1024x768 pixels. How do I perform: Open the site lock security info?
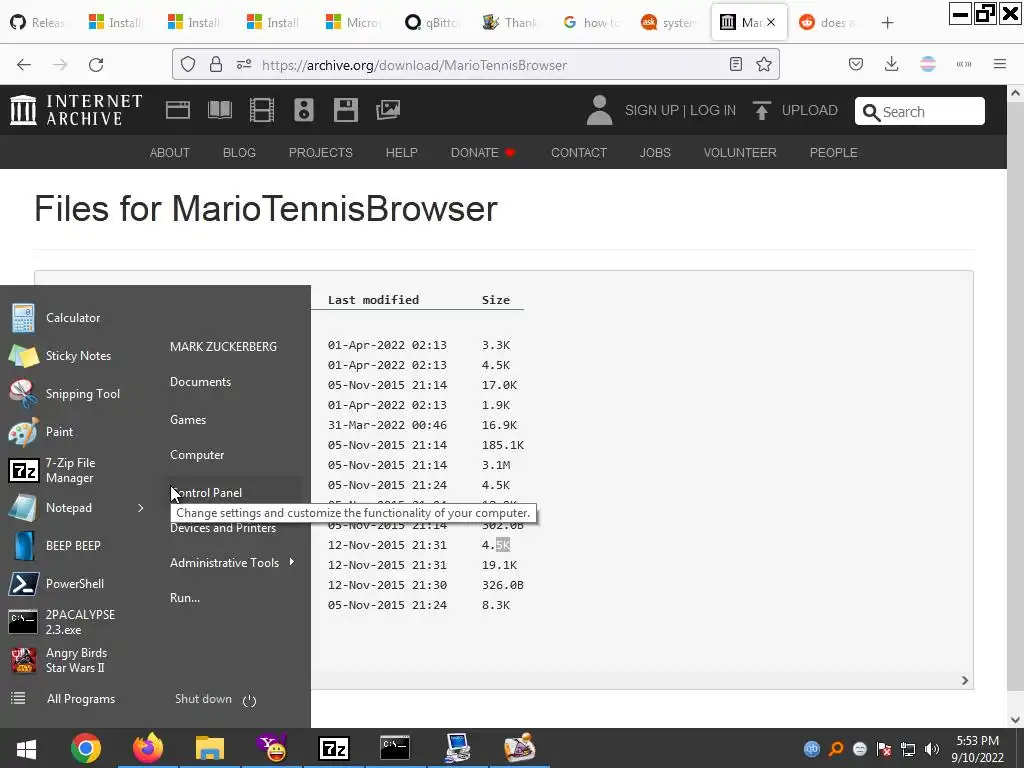[216, 64]
